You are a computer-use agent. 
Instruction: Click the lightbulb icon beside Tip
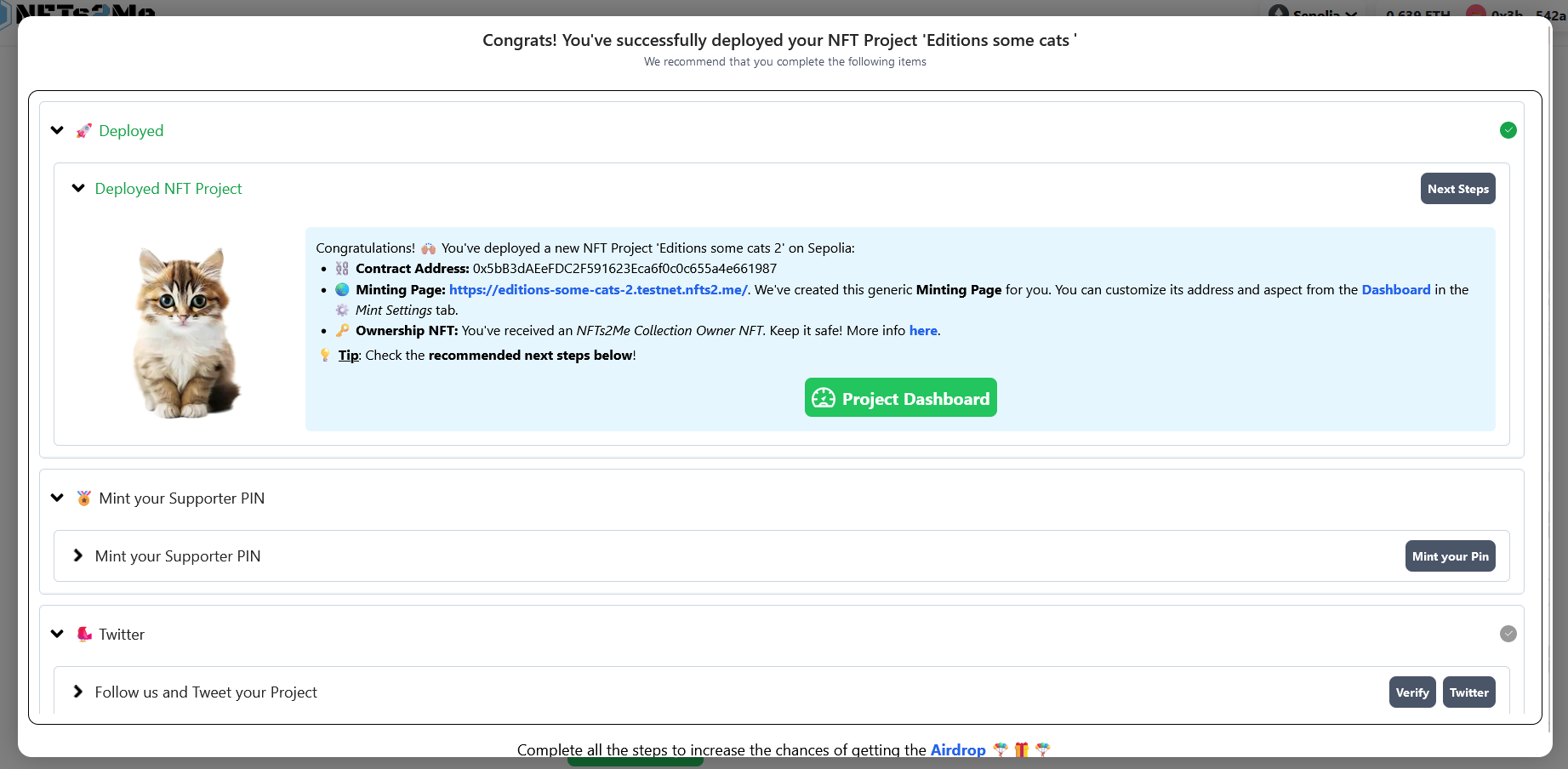325,356
